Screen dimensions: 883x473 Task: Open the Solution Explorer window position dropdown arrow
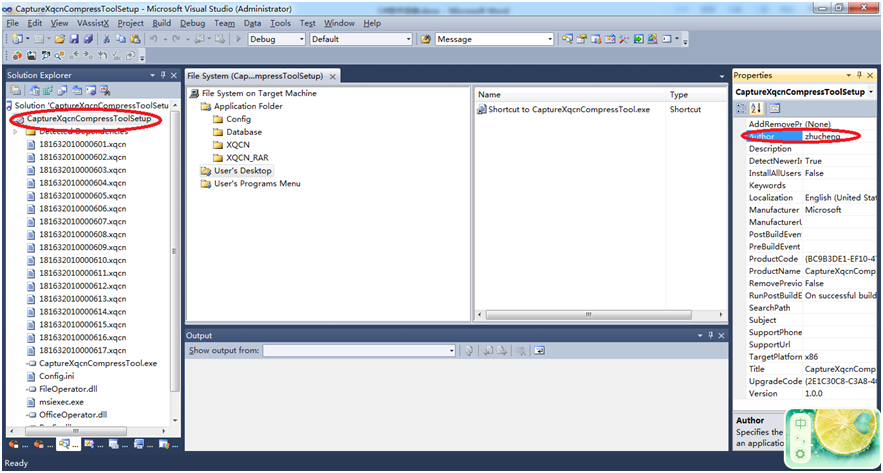[x=153, y=75]
